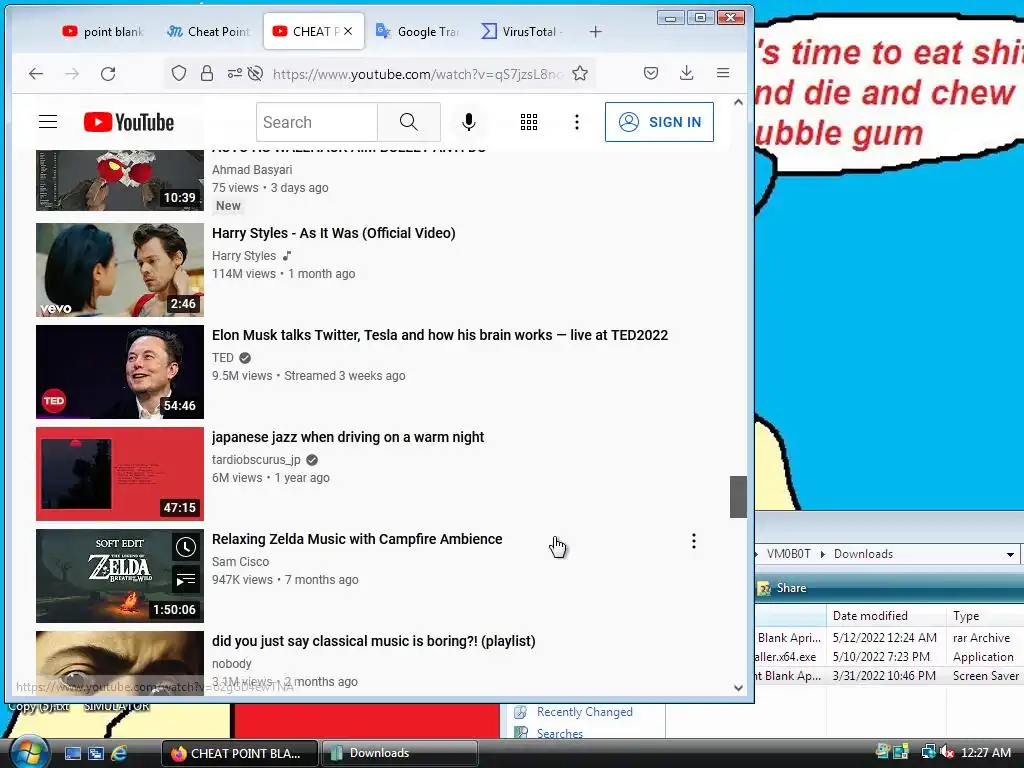Click the muted volume tray icon

click(947, 752)
